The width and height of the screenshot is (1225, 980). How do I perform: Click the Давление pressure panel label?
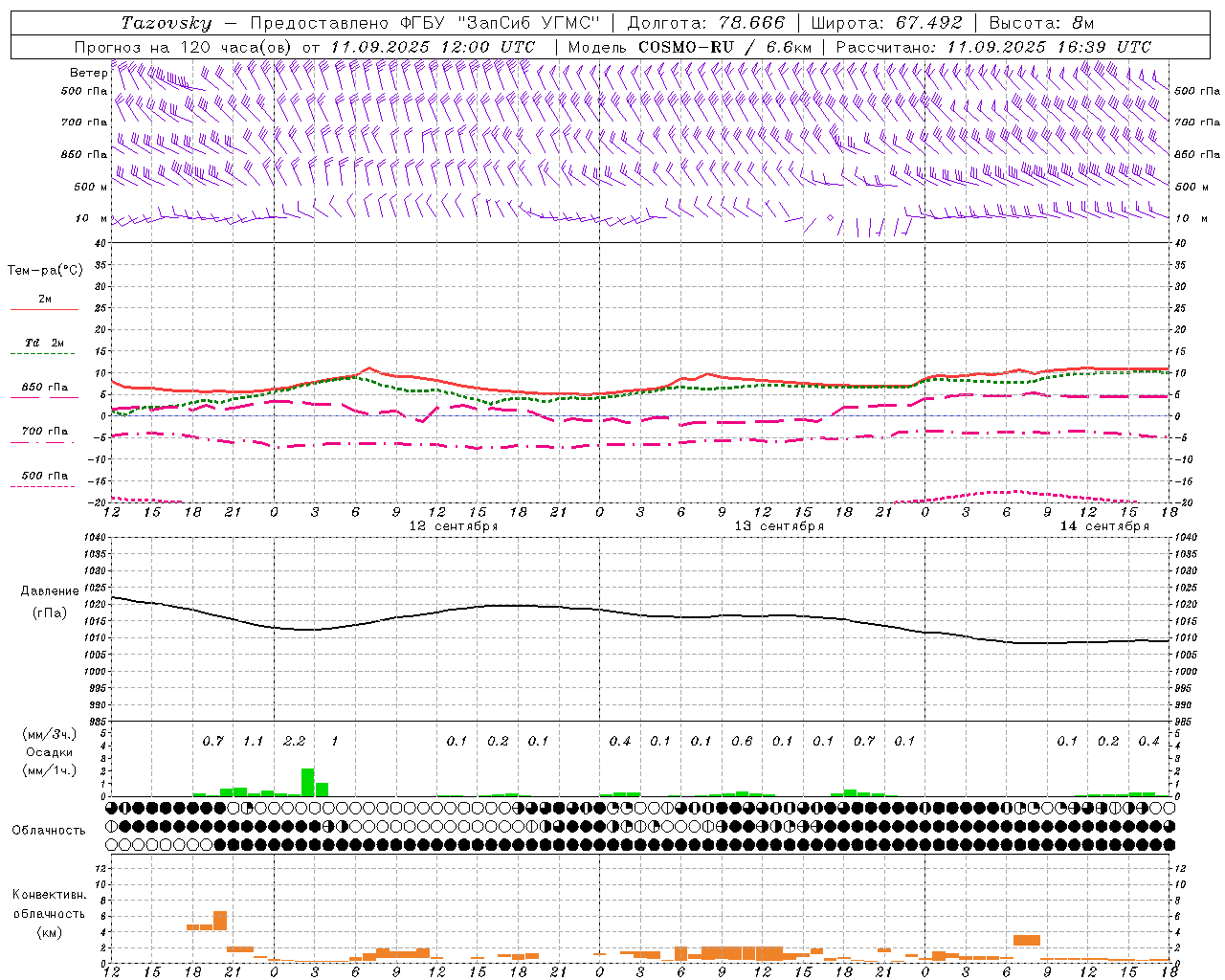[50, 591]
